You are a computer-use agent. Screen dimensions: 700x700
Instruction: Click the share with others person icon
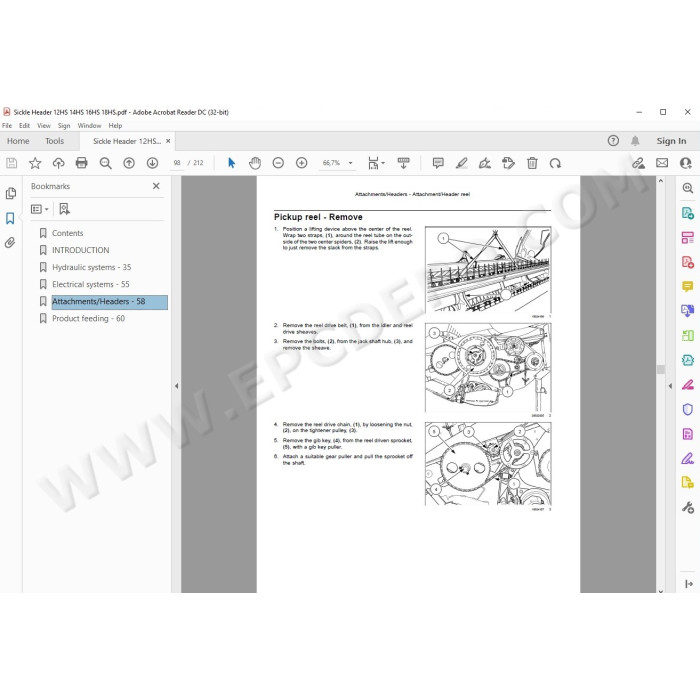(x=686, y=163)
